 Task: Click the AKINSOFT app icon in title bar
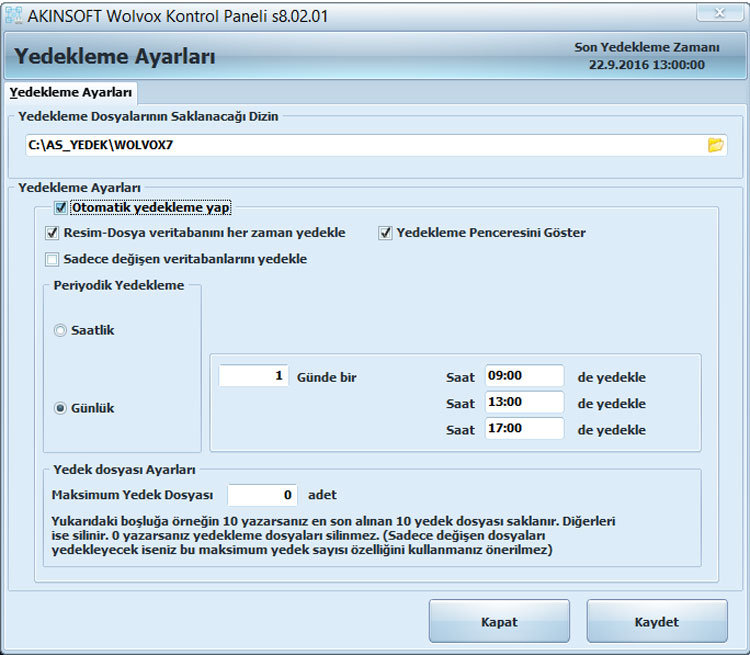pos(13,16)
